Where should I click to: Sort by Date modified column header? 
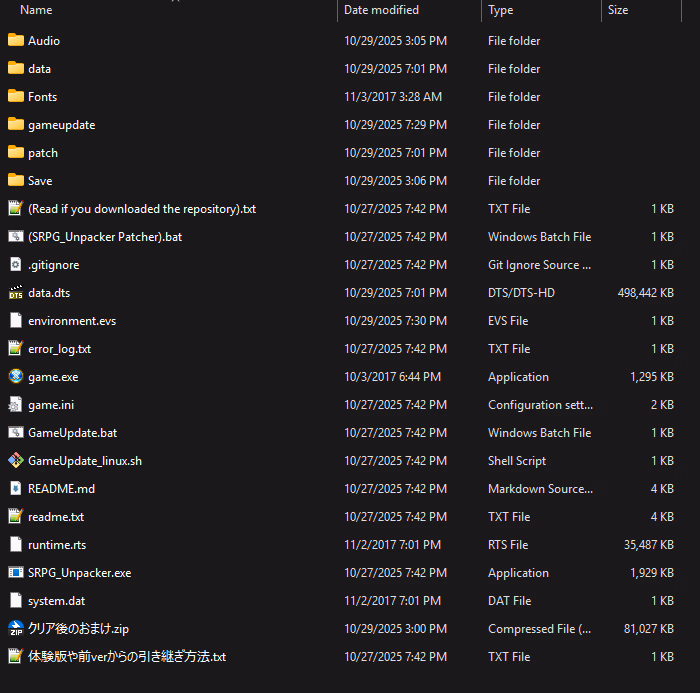(x=381, y=10)
